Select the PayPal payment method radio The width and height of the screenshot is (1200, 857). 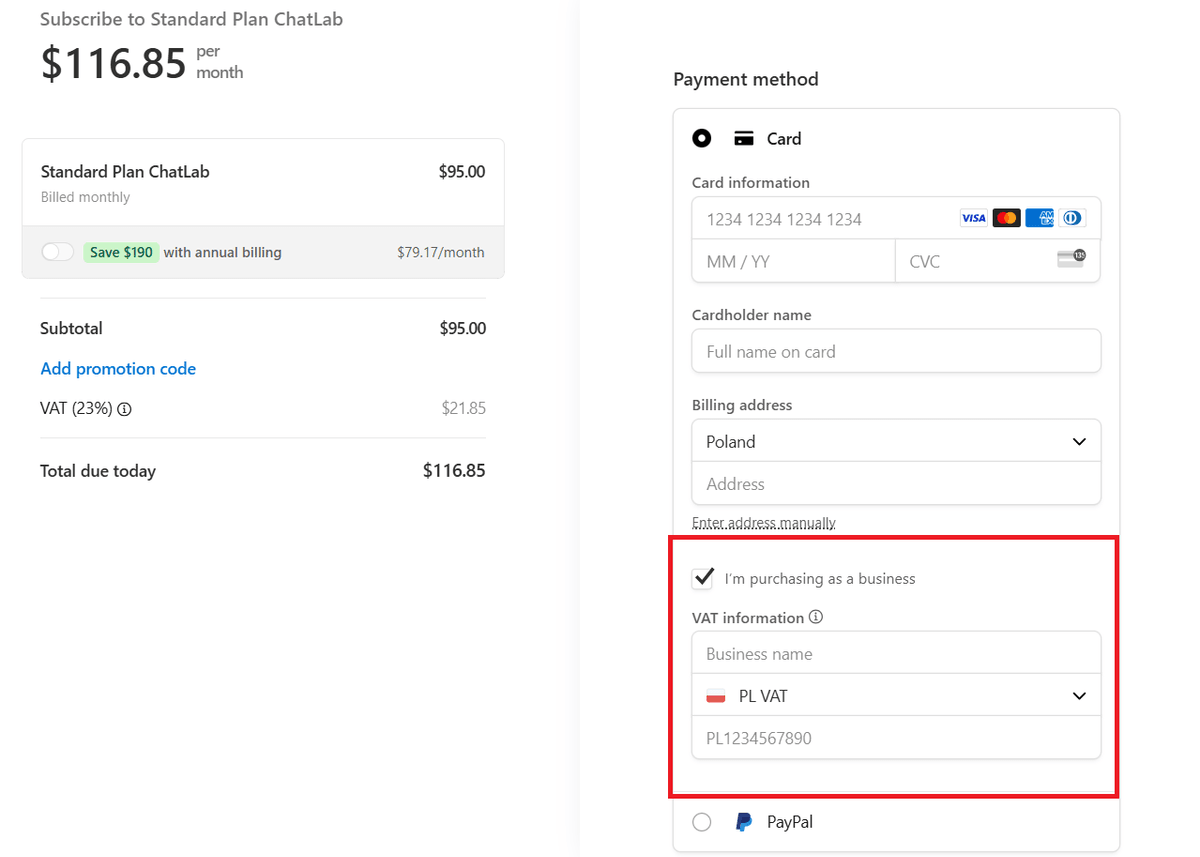[x=701, y=821]
